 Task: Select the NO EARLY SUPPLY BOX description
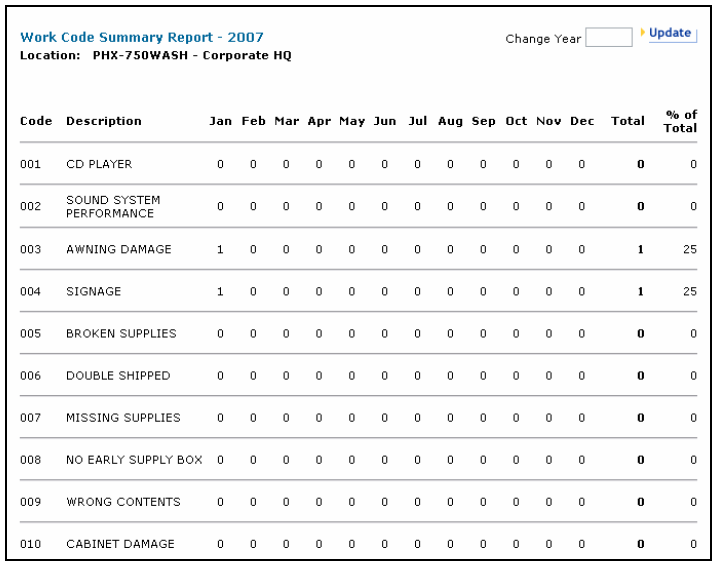pos(134,460)
